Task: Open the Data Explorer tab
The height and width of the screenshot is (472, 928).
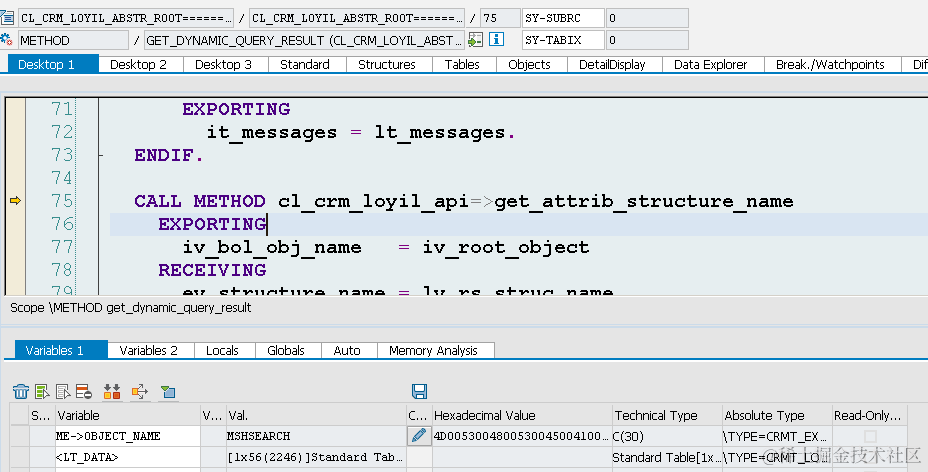Action: coord(711,64)
